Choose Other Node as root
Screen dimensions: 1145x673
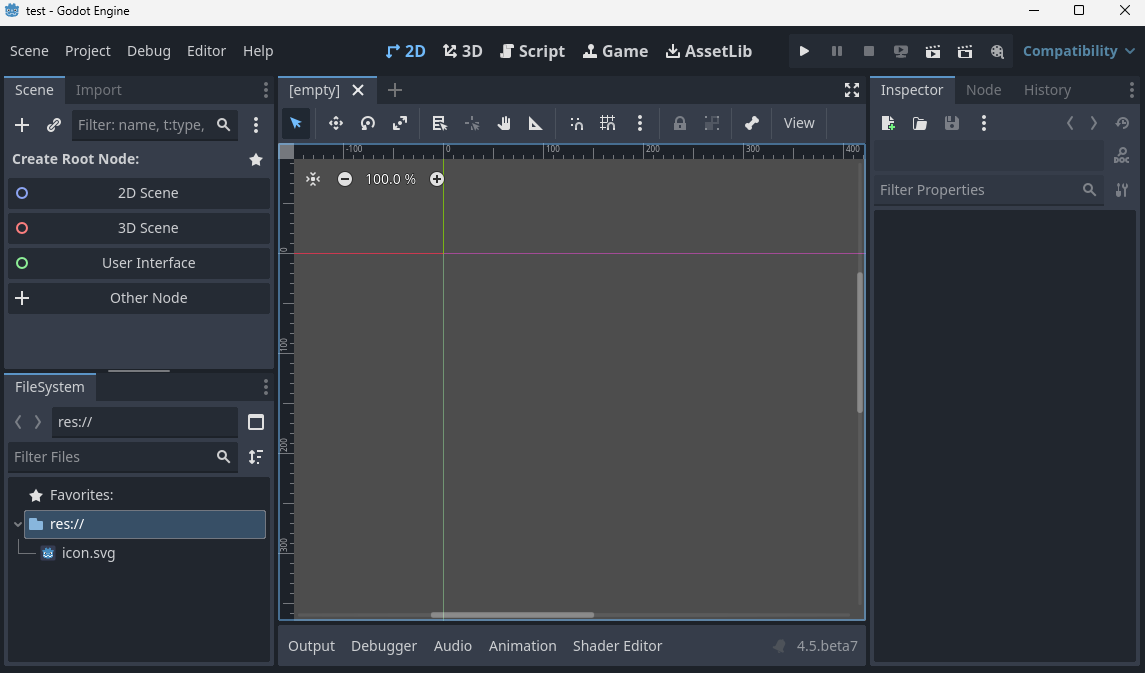[139, 299]
